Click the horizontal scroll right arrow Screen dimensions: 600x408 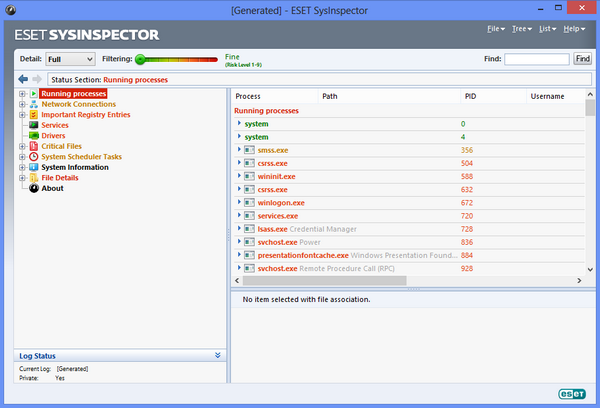(579, 281)
